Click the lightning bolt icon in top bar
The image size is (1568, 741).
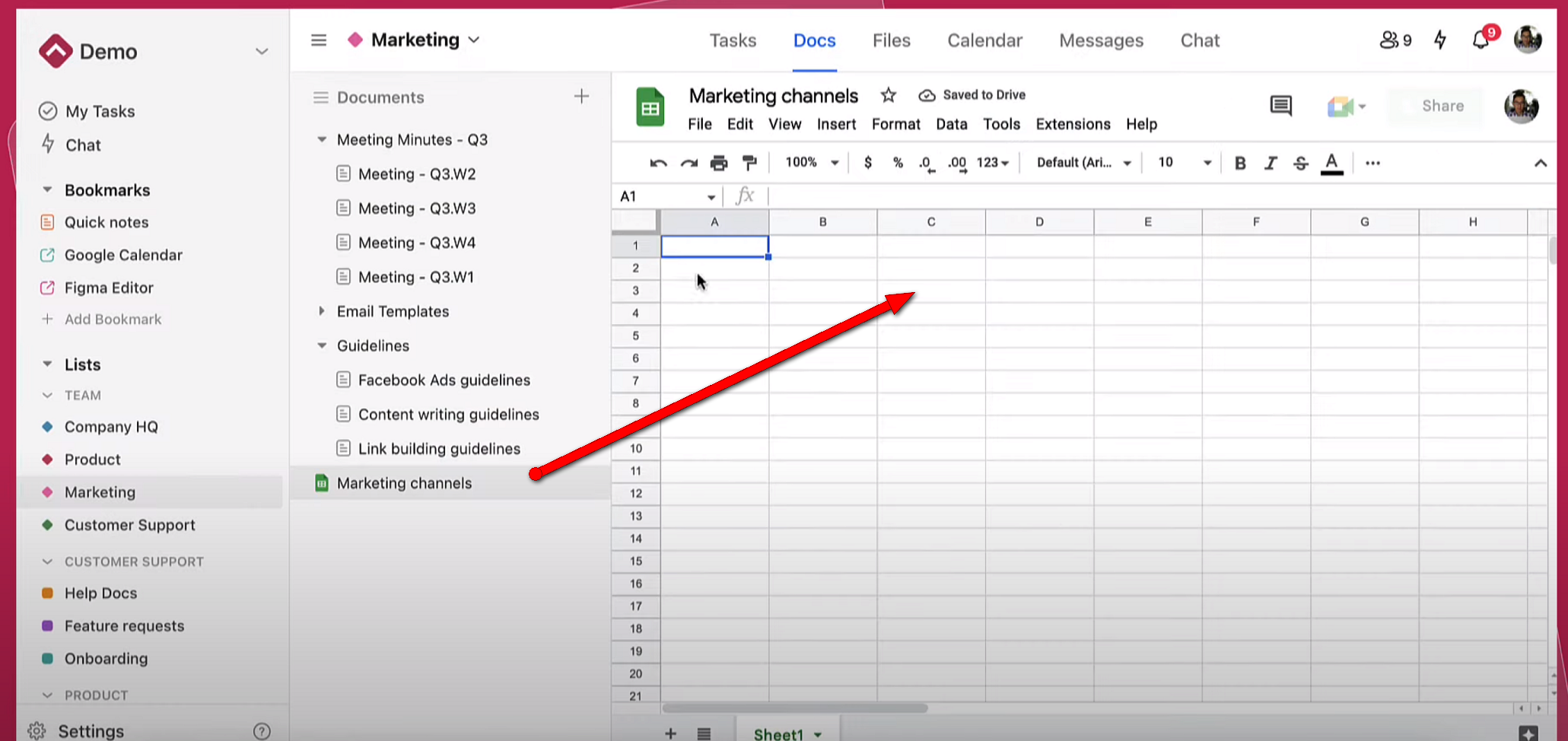click(x=1440, y=40)
